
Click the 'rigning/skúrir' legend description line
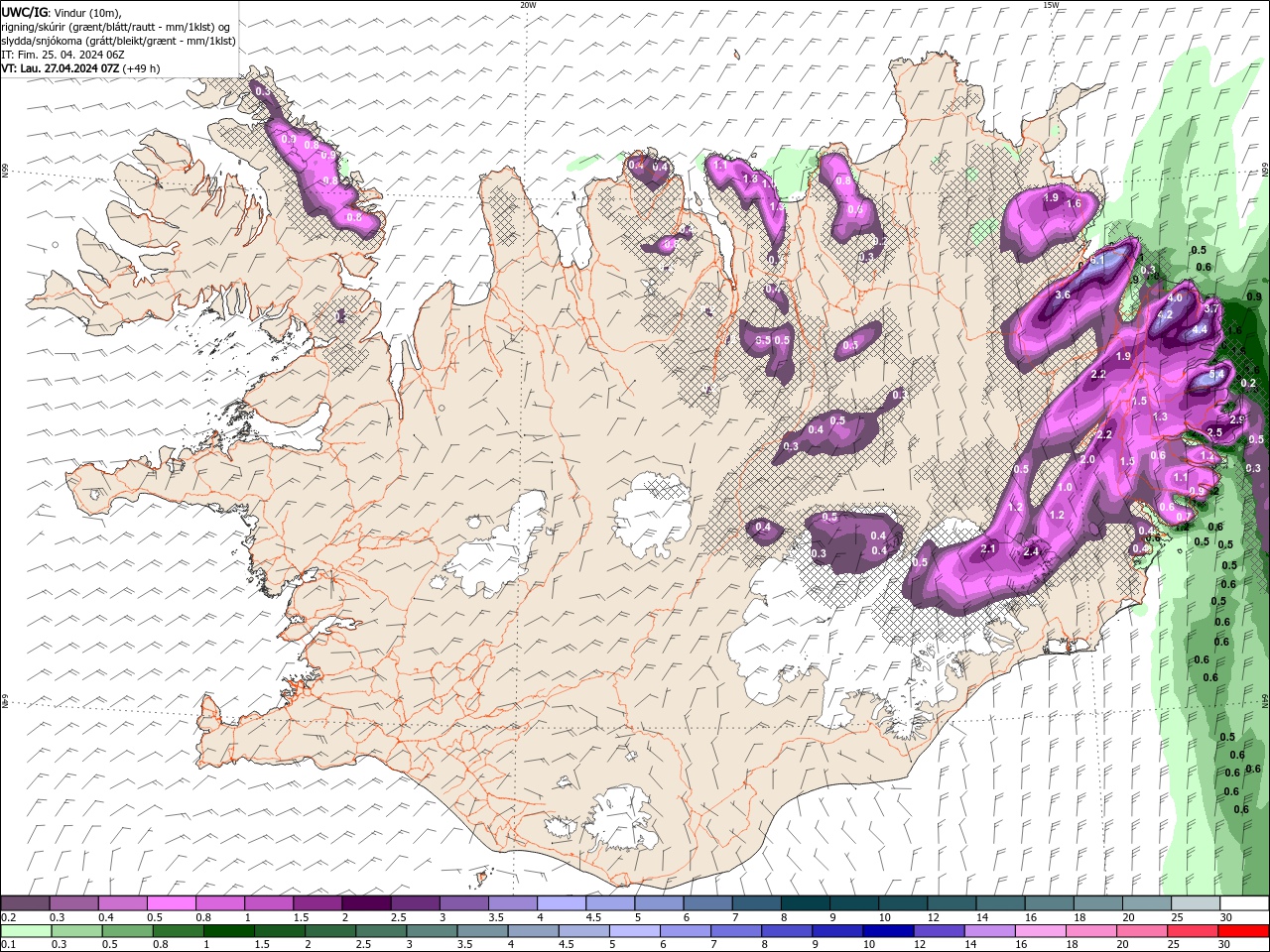tap(116, 27)
